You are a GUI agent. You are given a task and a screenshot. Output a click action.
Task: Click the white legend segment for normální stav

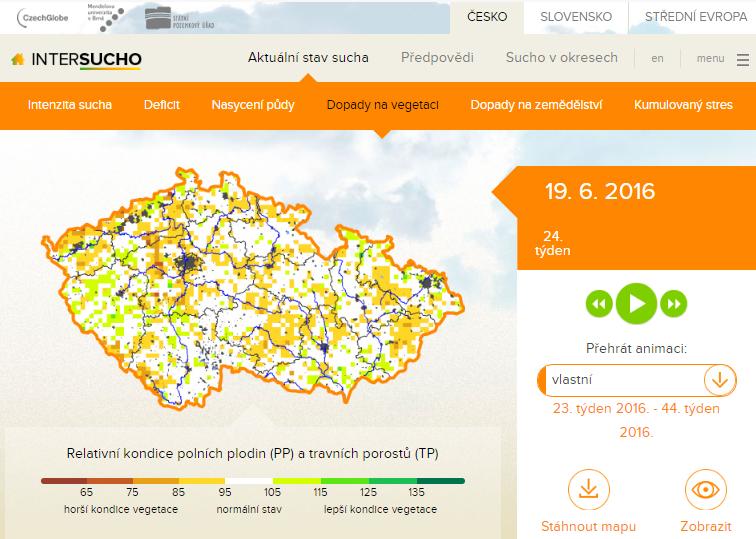(249, 481)
